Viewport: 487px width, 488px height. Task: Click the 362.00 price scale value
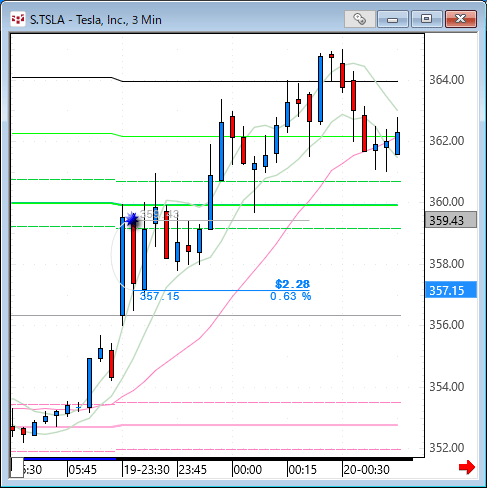pos(446,141)
